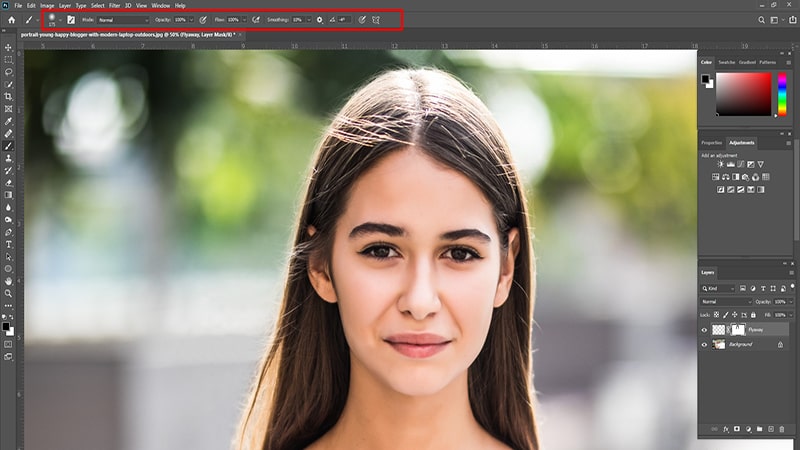800x450 pixels.
Task: Add a Levels adjustment
Action: point(731,164)
